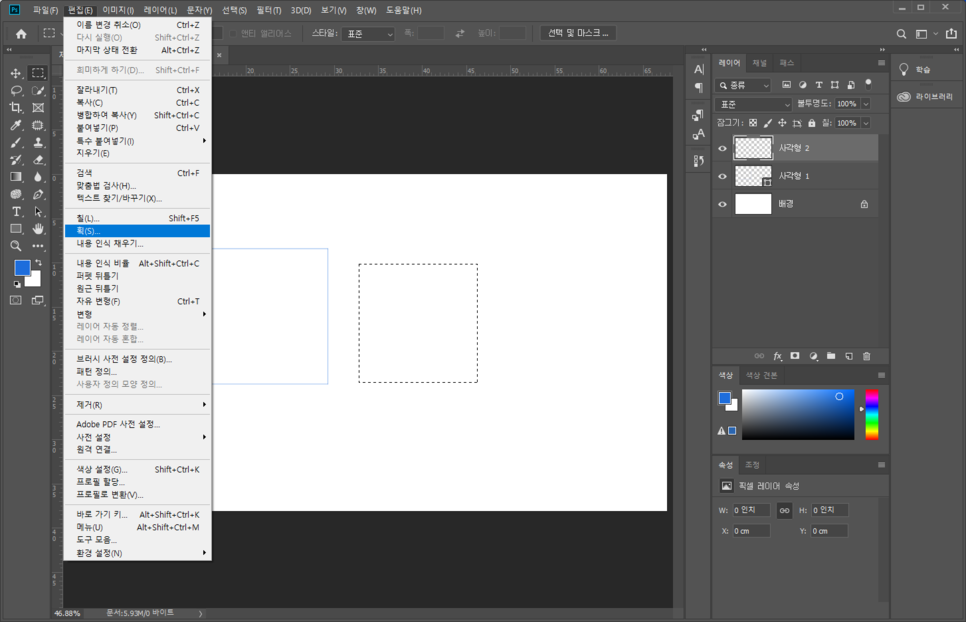Image resolution: width=966 pixels, height=622 pixels.
Task: Click the 선택 및 마스크 button
Action: point(578,33)
